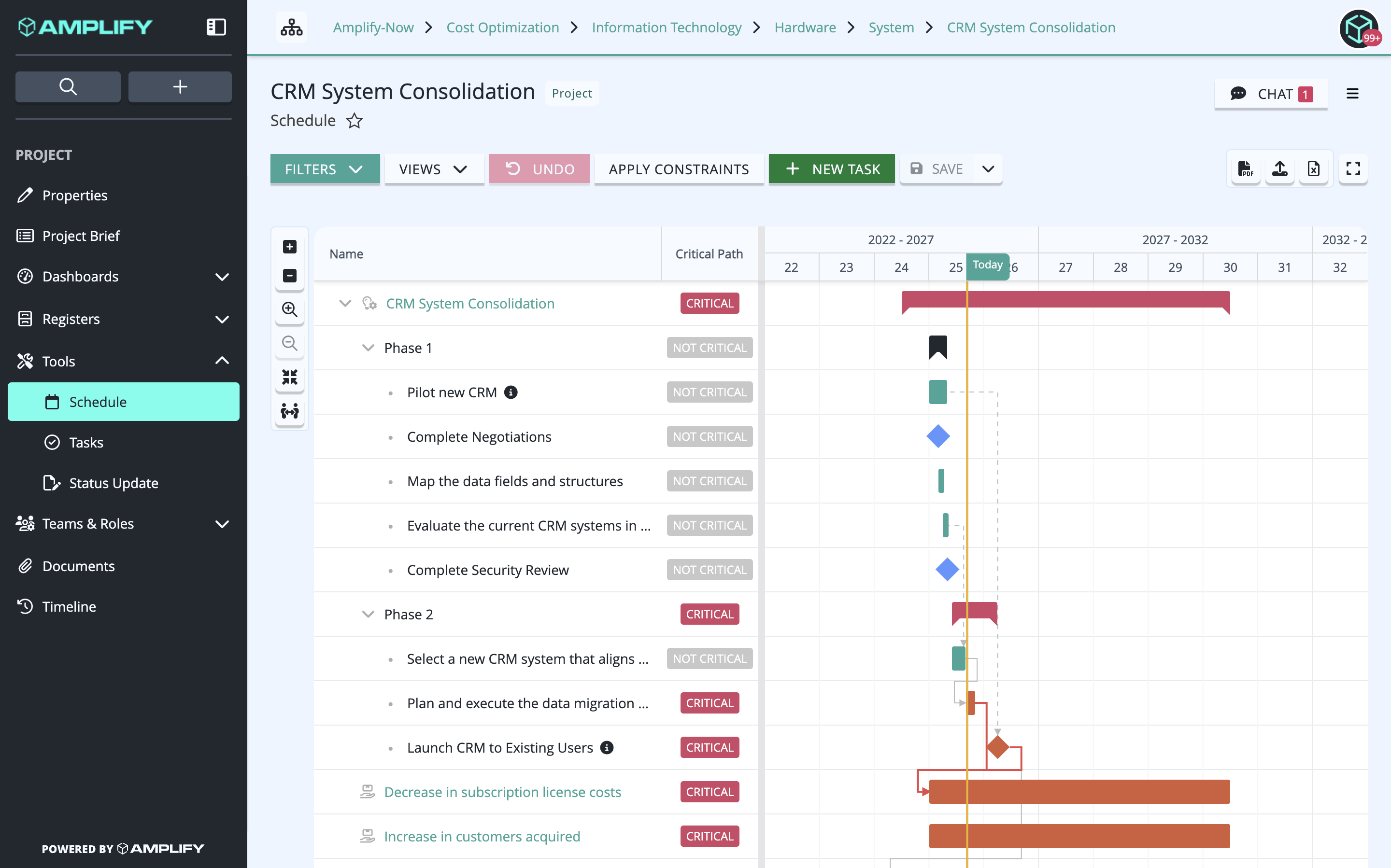Toggle the sidebar collapse icon
Screen dimensions: 1391x868
(216, 27)
